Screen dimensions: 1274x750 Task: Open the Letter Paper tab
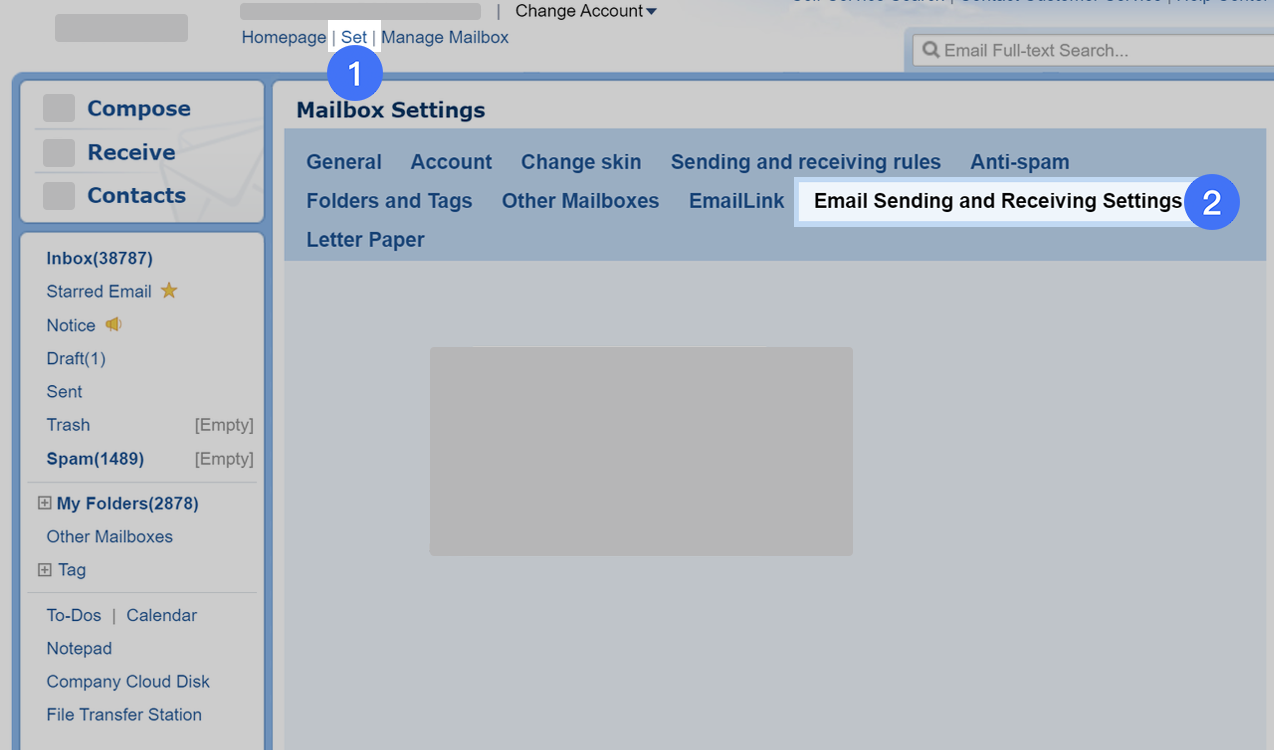click(x=367, y=239)
